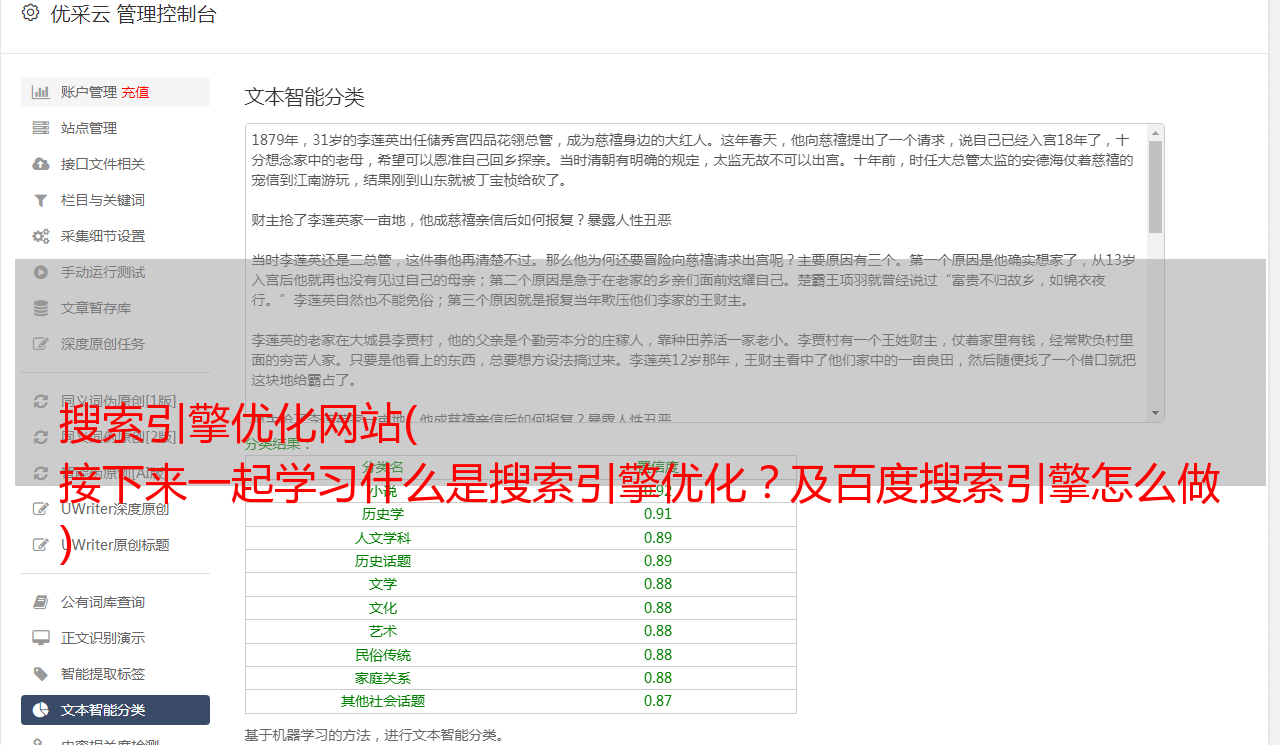
Task: Click the edit icon for UWriter深度原创
Action: pos(41,509)
